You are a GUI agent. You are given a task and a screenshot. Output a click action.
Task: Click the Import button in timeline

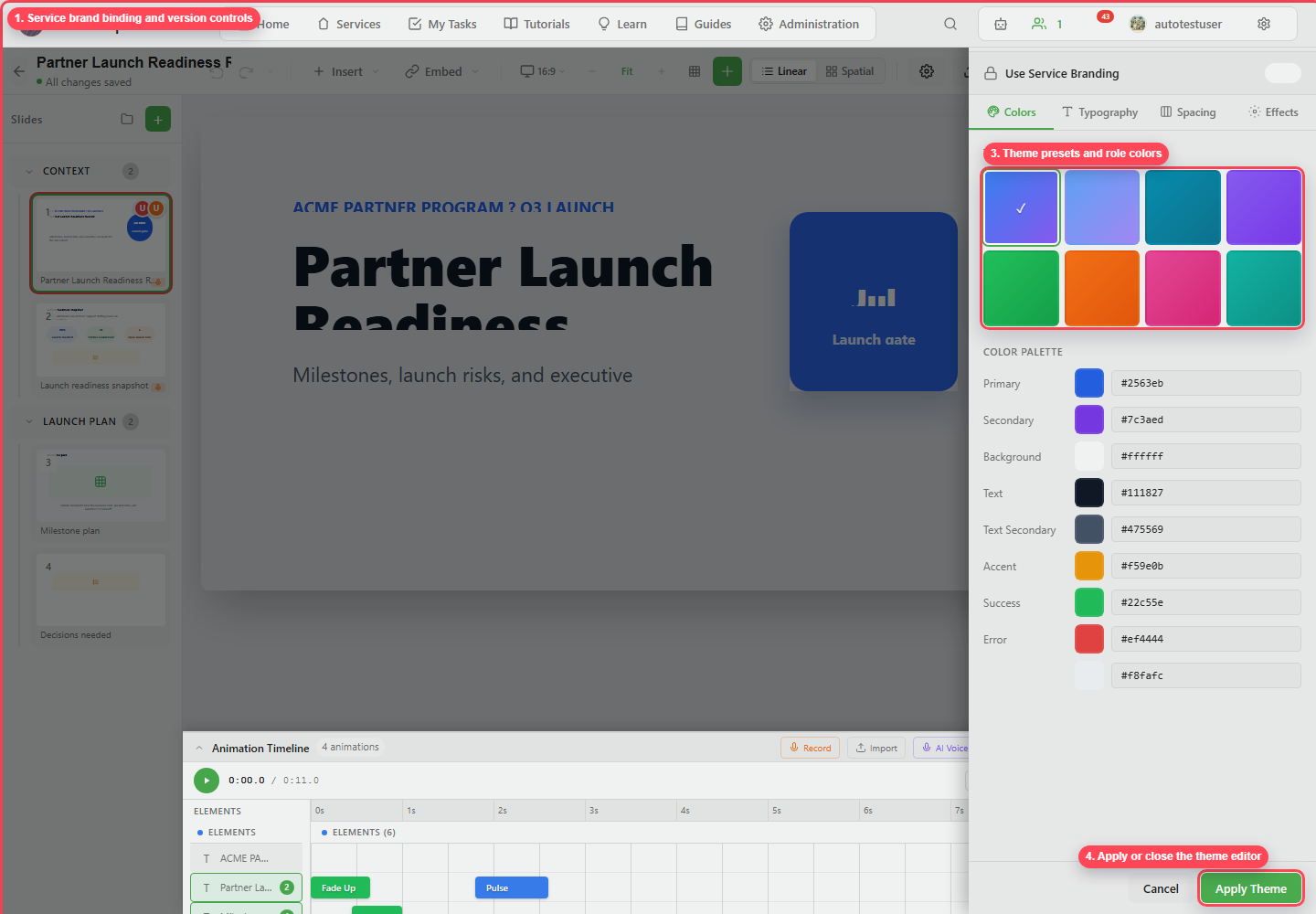(x=876, y=748)
